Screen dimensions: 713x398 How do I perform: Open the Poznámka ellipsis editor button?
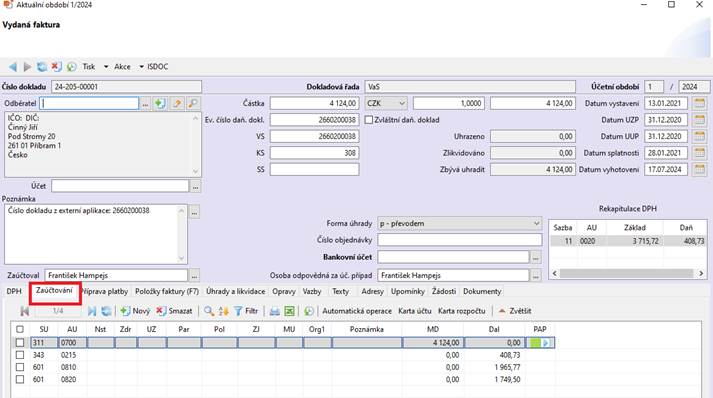coord(194,212)
